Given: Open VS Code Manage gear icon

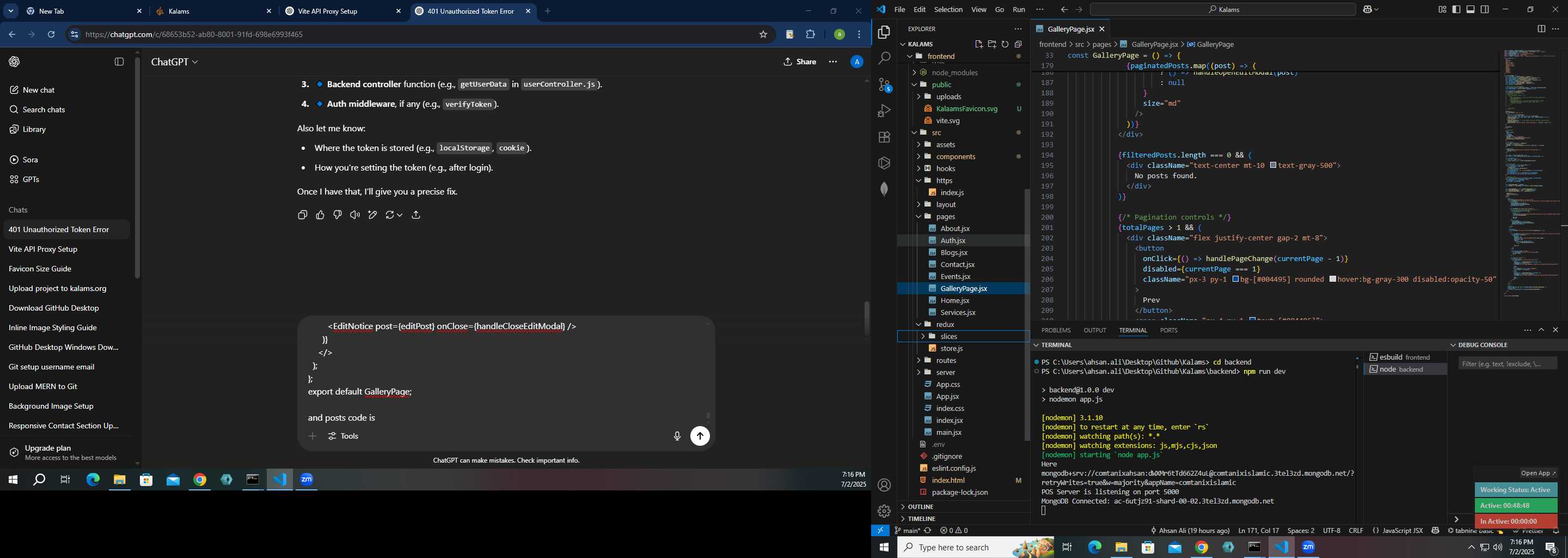Looking at the screenshot, I should [884, 511].
